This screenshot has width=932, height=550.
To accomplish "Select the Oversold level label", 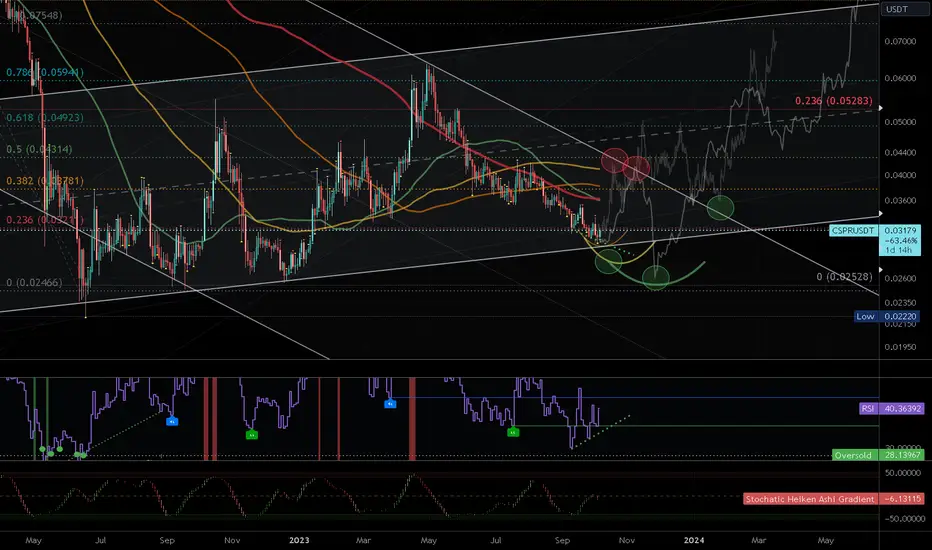I will (853, 455).
